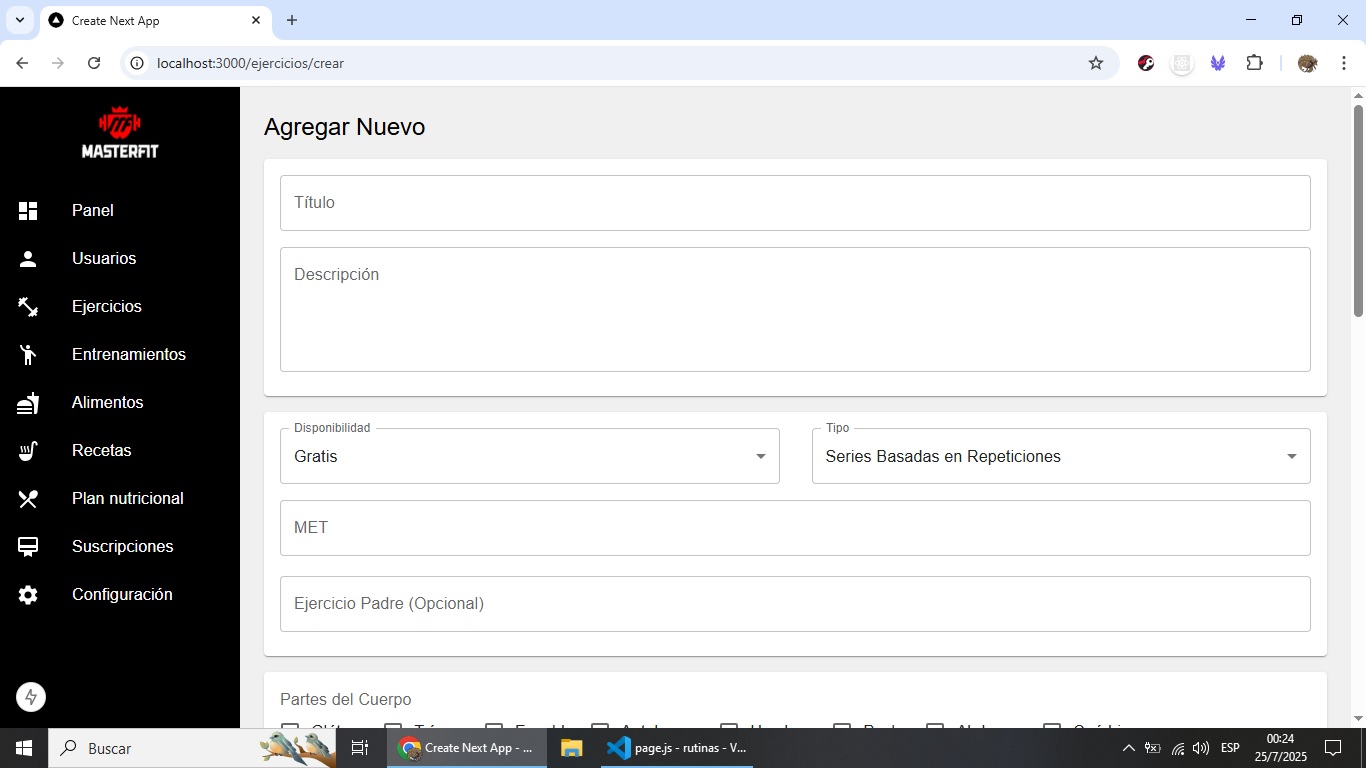Open the Next.js dev tools lightning badge
Viewport: 1366px width, 768px height.
point(31,697)
